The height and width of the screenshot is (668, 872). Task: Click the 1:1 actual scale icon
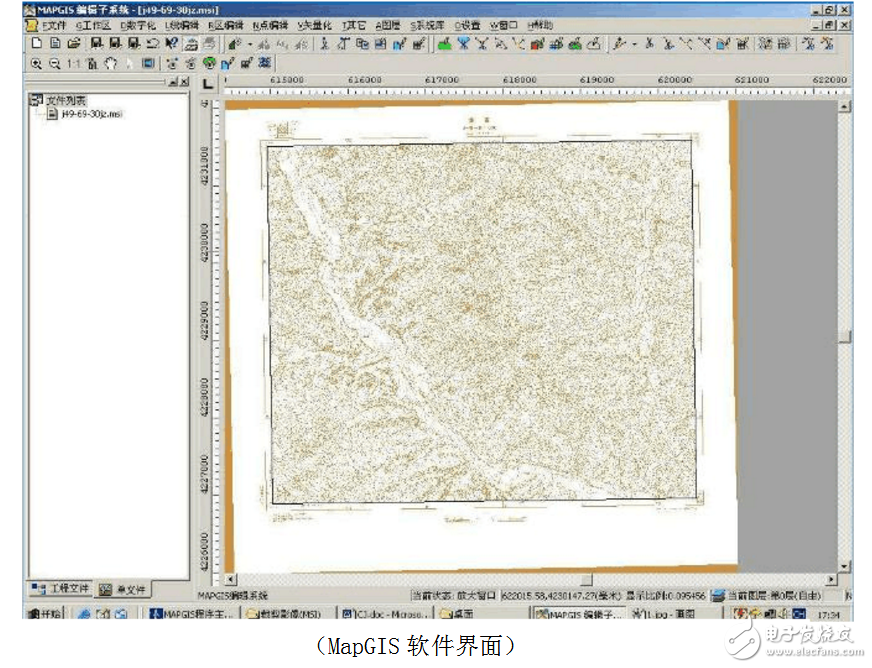click(74, 62)
